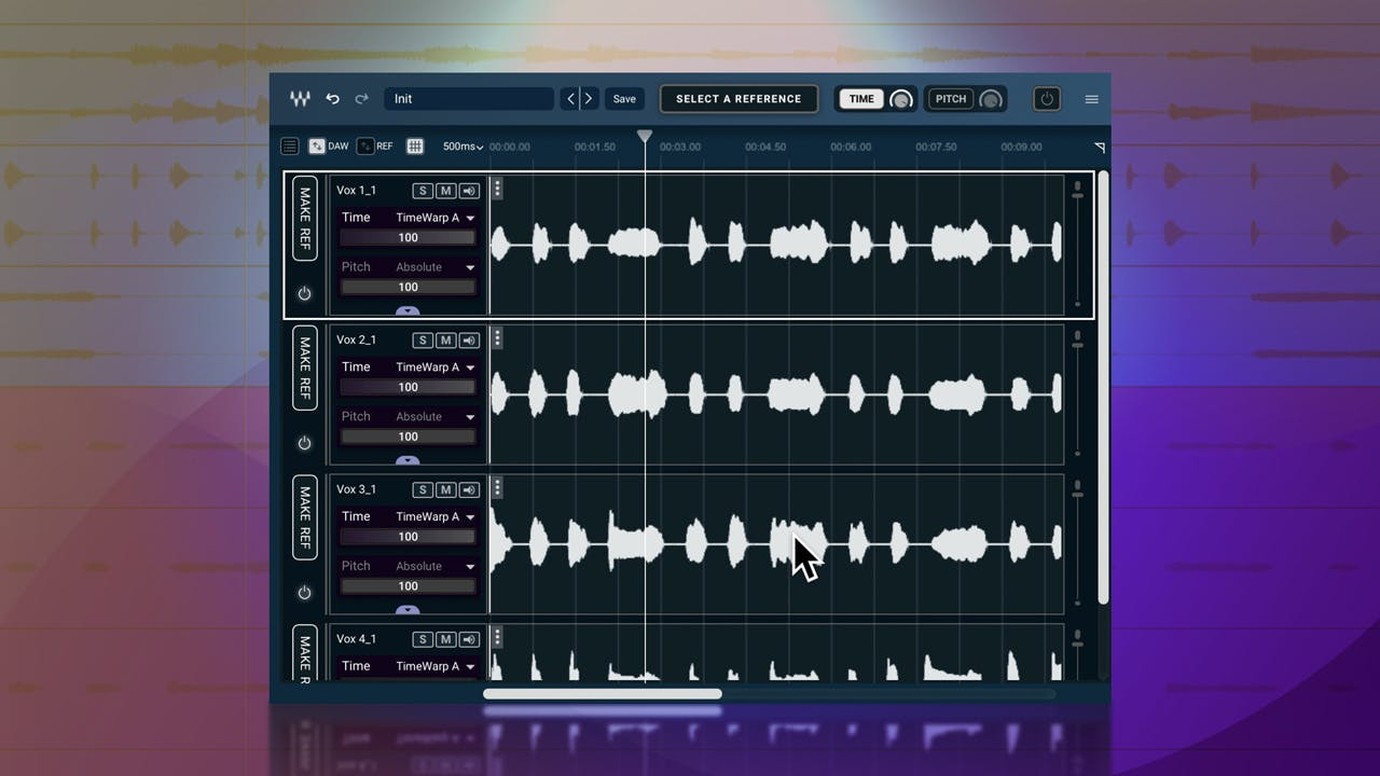
Task: Click the Time amount slider showing 100 on Vox 2_1
Action: 407,386
